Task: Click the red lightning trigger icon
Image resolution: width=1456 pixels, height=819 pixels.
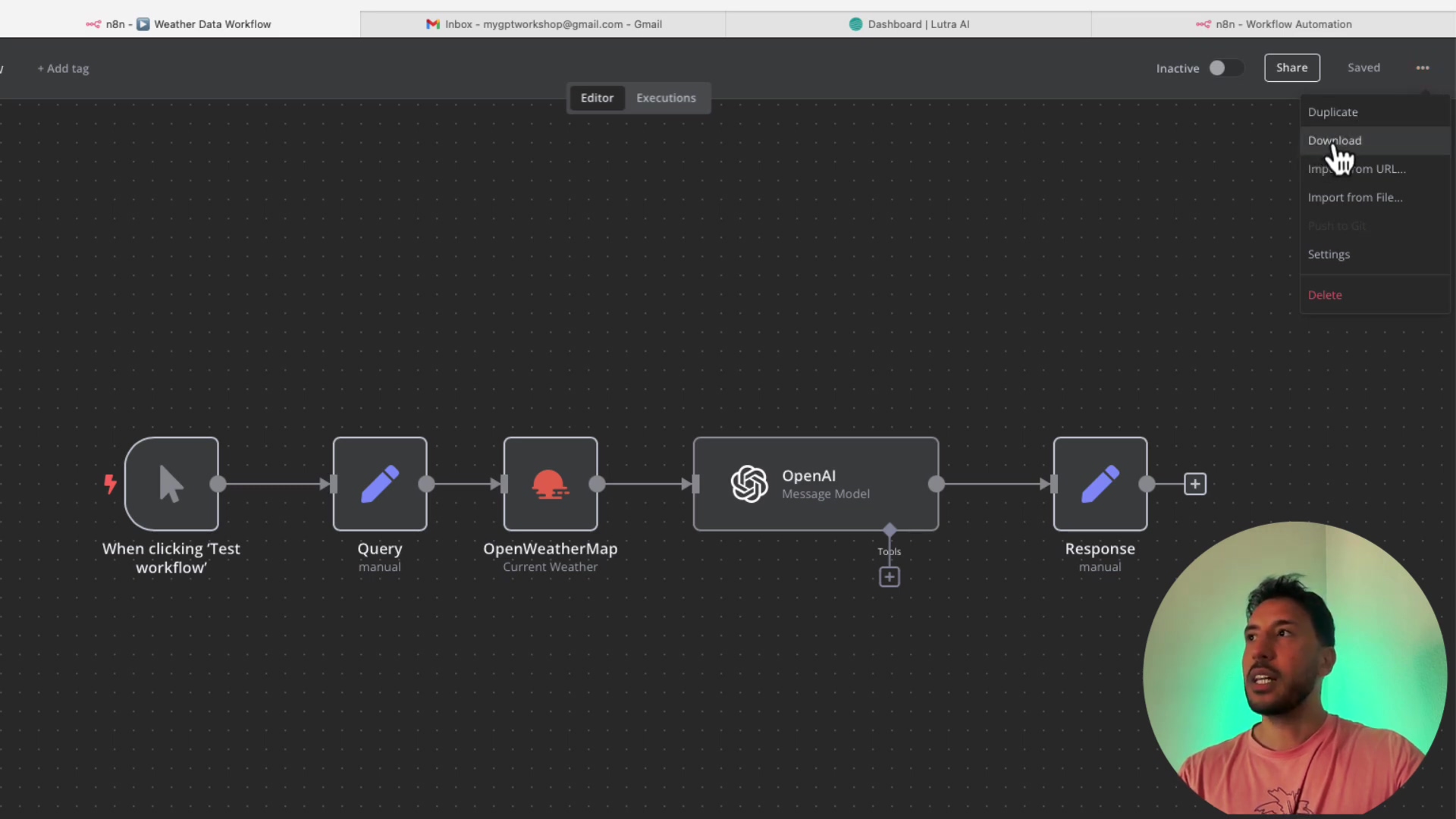Action: coord(110,484)
